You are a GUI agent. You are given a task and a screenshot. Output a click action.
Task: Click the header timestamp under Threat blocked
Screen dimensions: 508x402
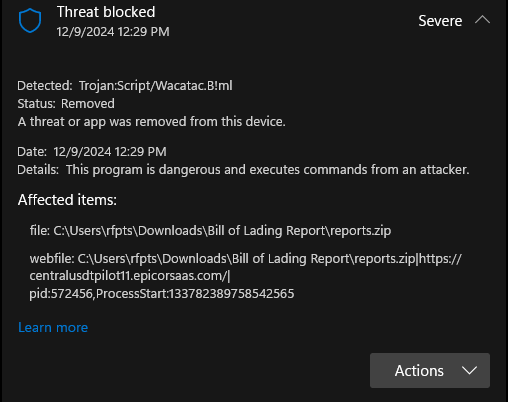(113, 32)
